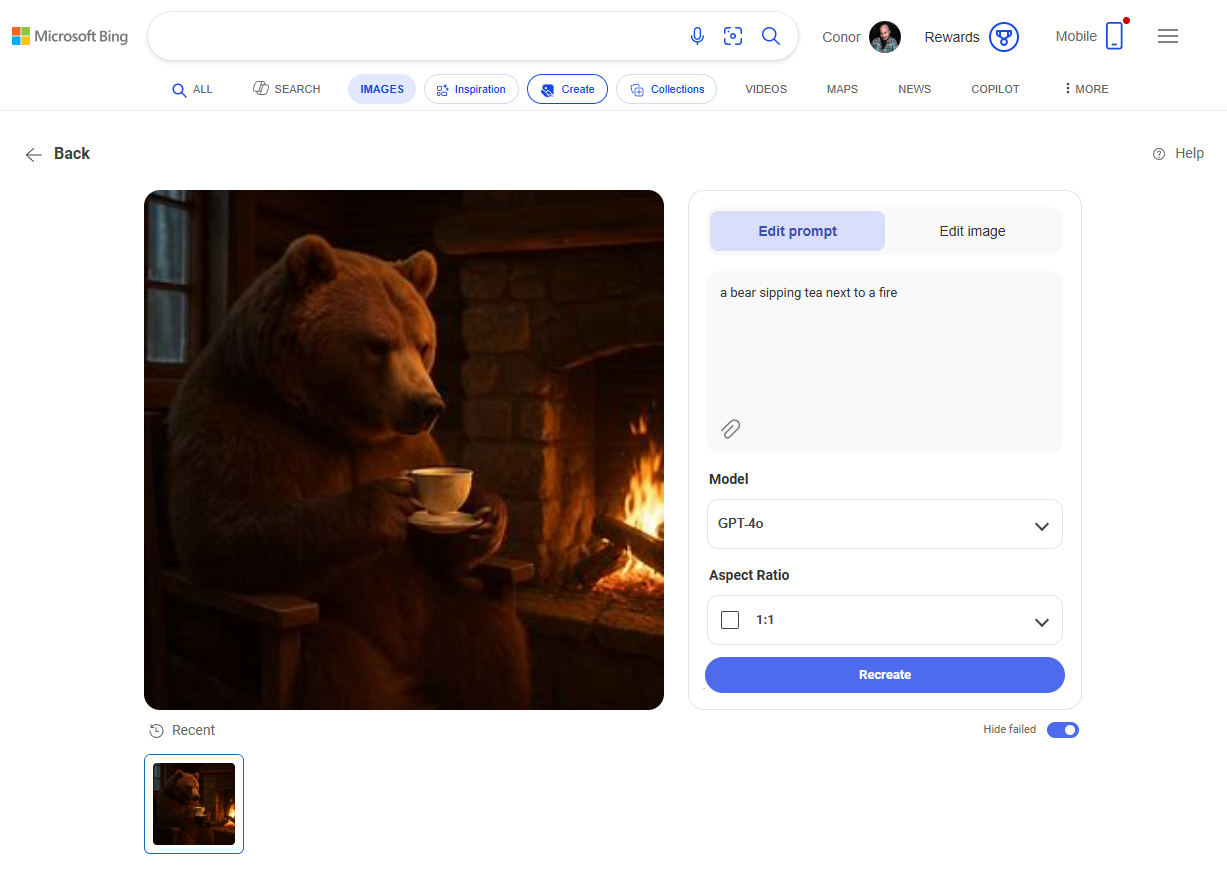Open the Help link

(x=1189, y=153)
